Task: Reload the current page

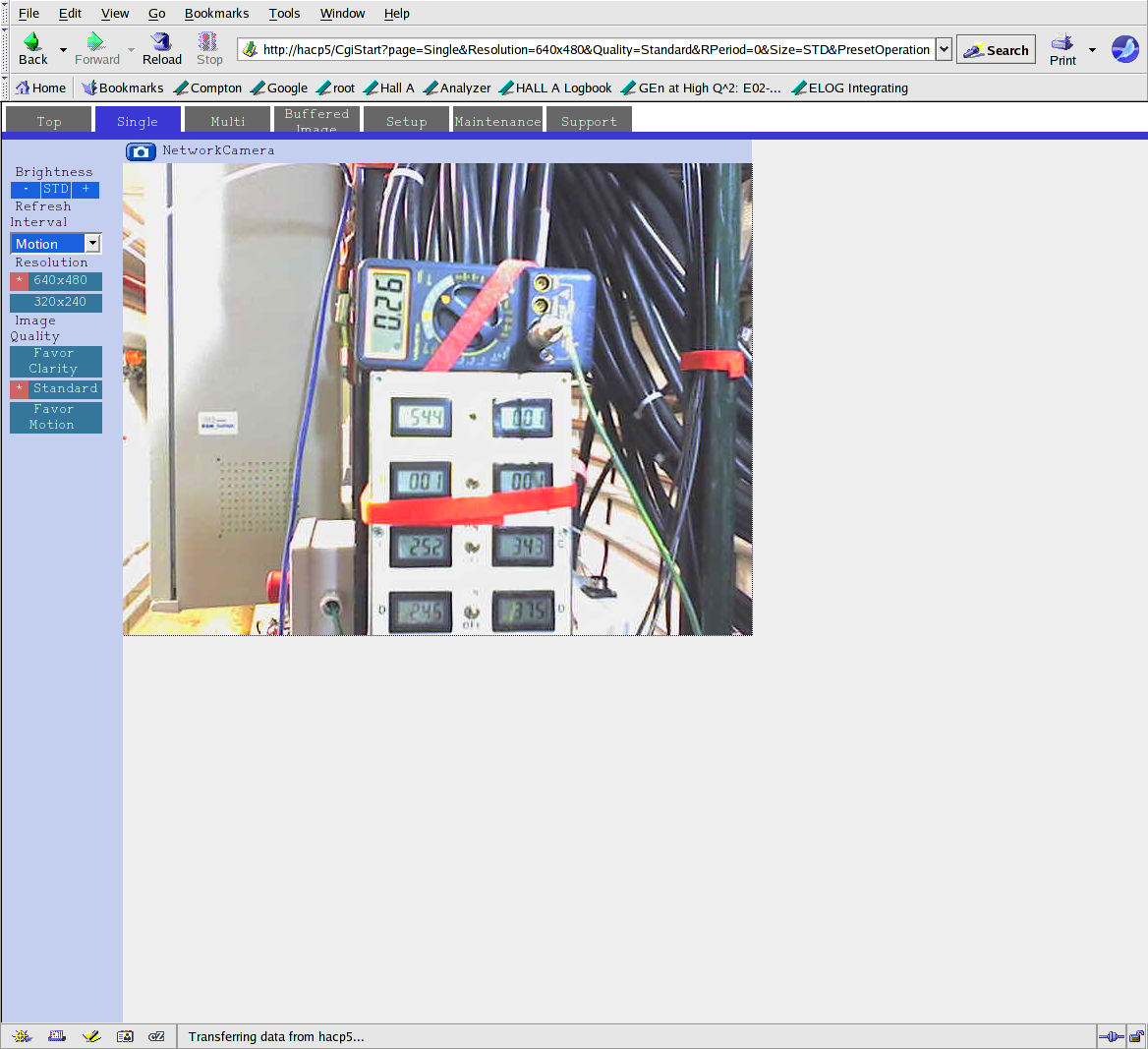Action: click(x=162, y=49)
